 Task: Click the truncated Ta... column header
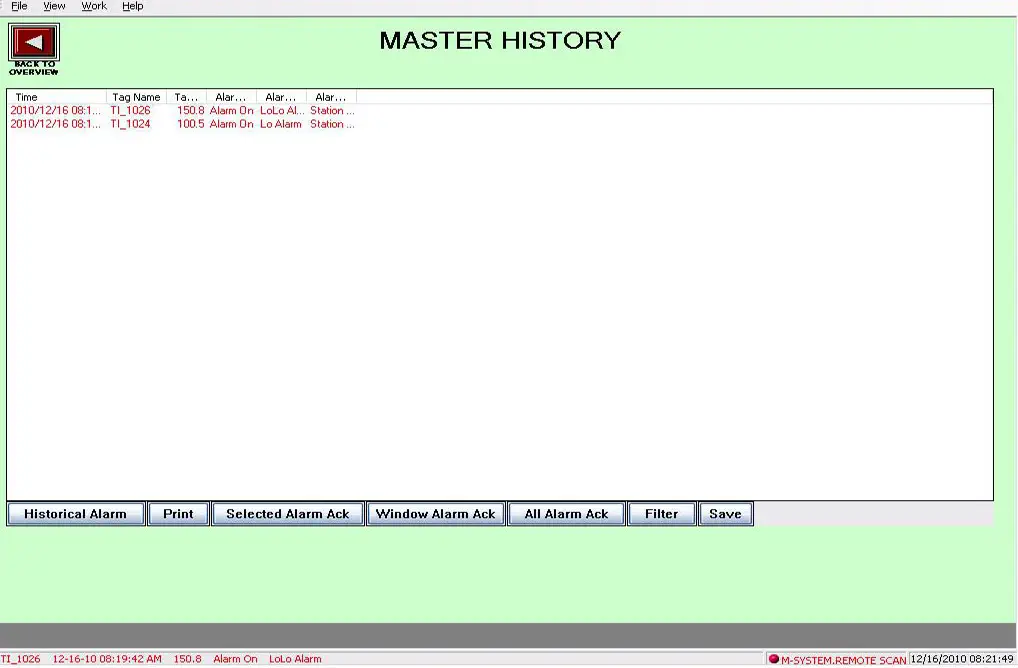tap(186, 97)
